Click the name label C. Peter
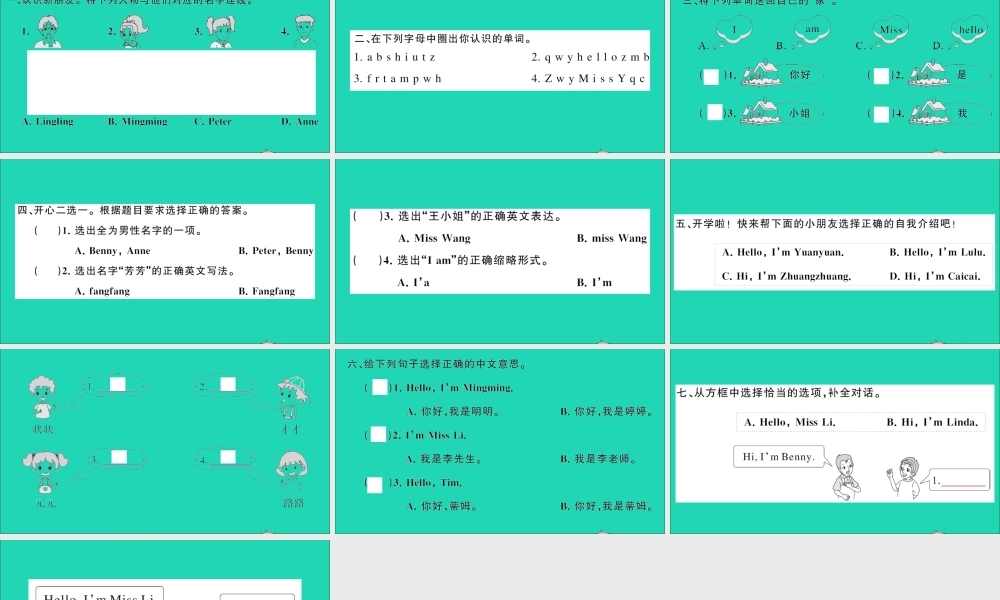 click(x=213, y=121)
